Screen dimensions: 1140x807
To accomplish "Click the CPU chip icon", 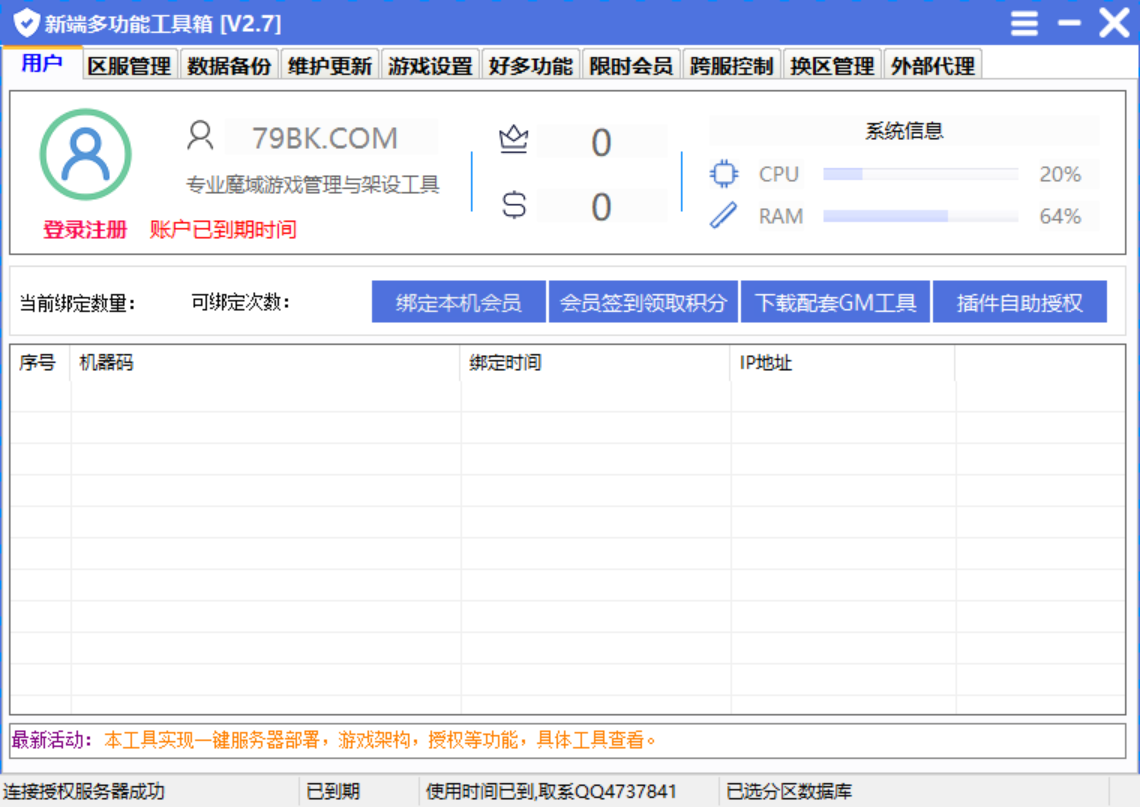I will [x=723, y=174].
